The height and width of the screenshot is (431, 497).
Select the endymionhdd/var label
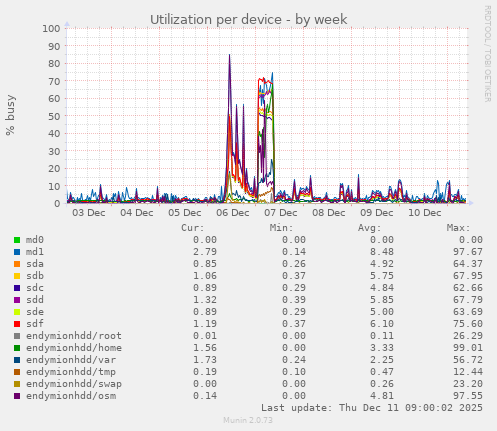pos(71,360)
